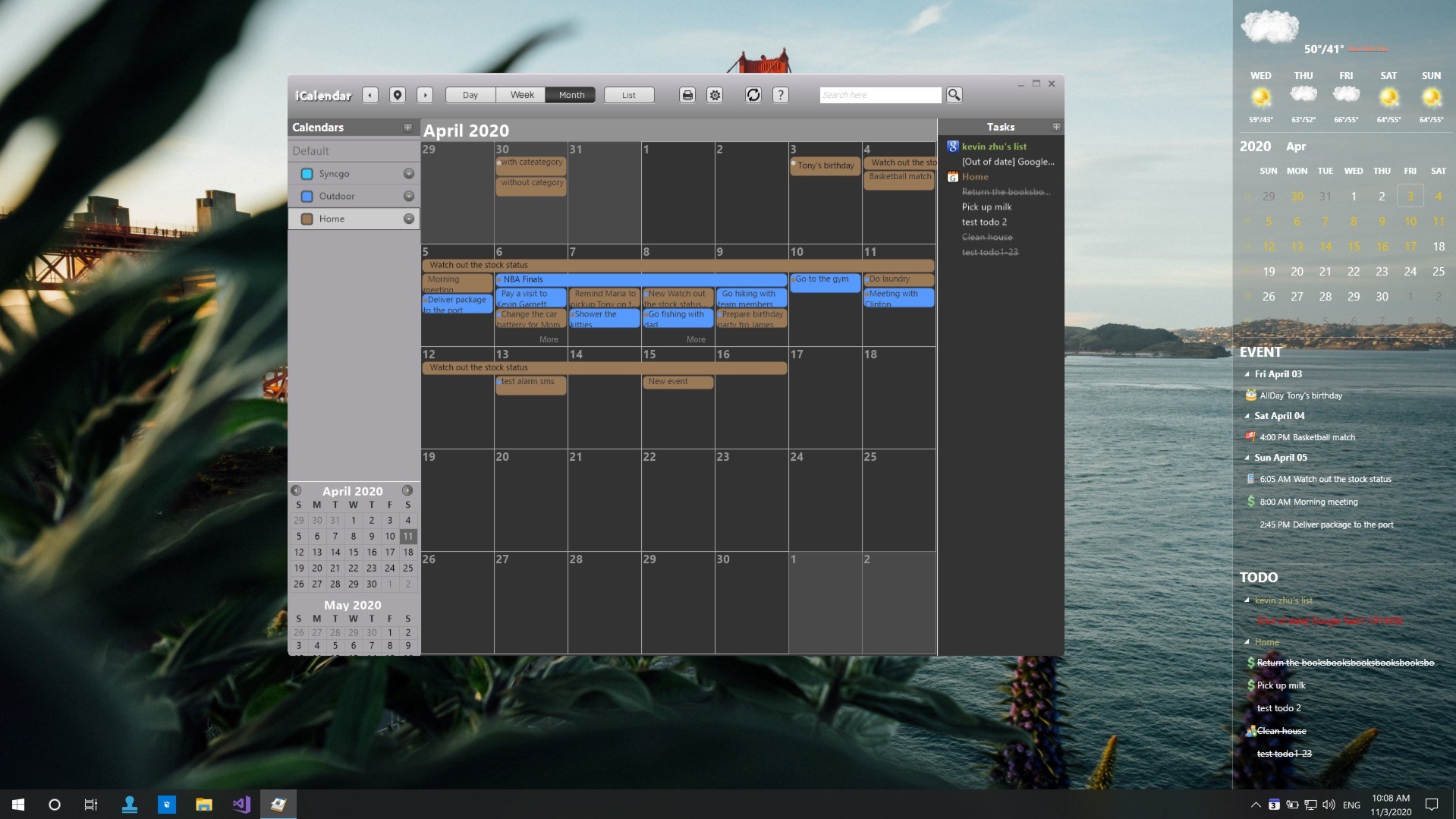Add a new calendar with the plus icon

(x=408, y=127)
